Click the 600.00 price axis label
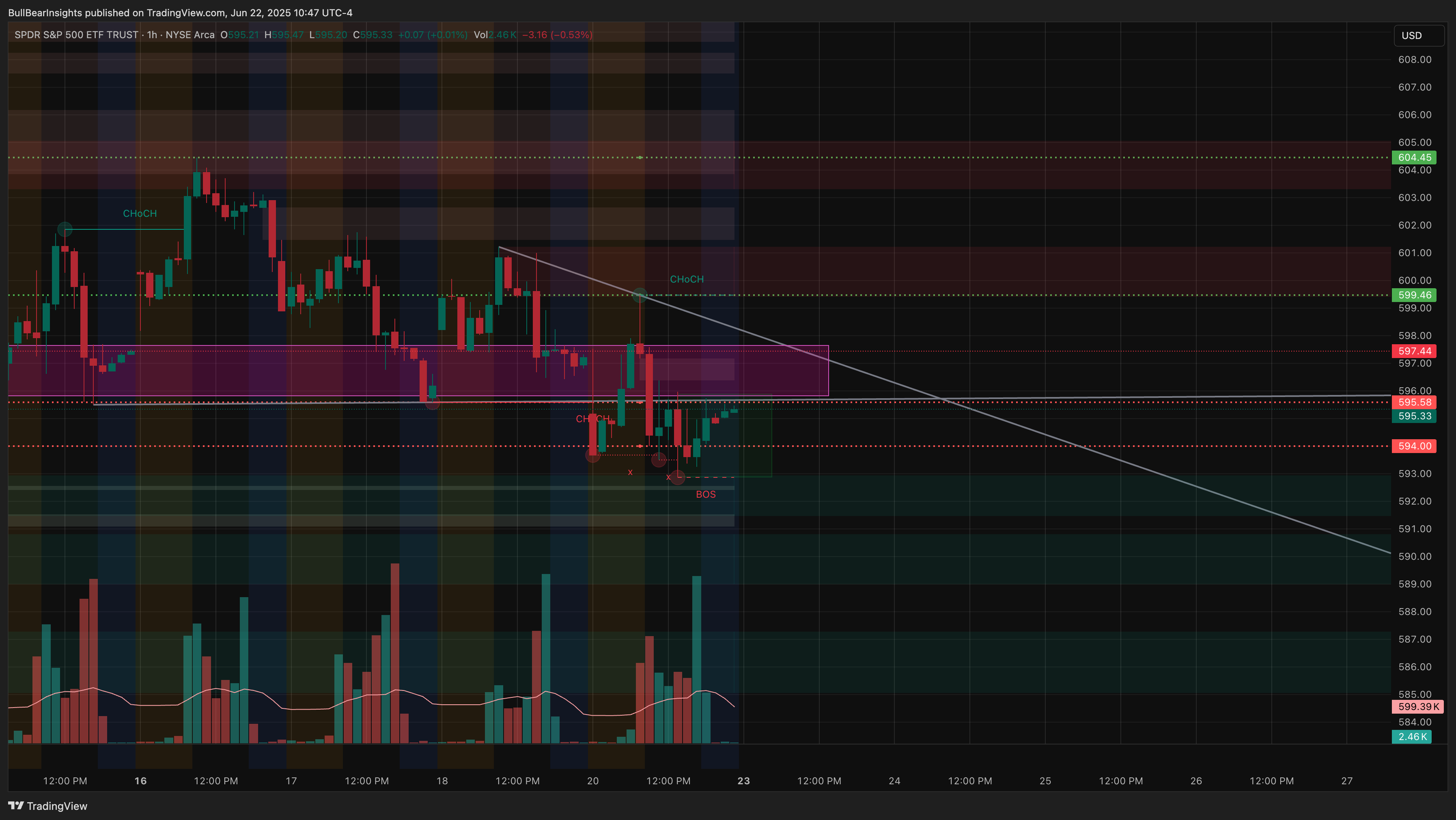Viewport: 1456px width, 820px height. pos(1415,281)
